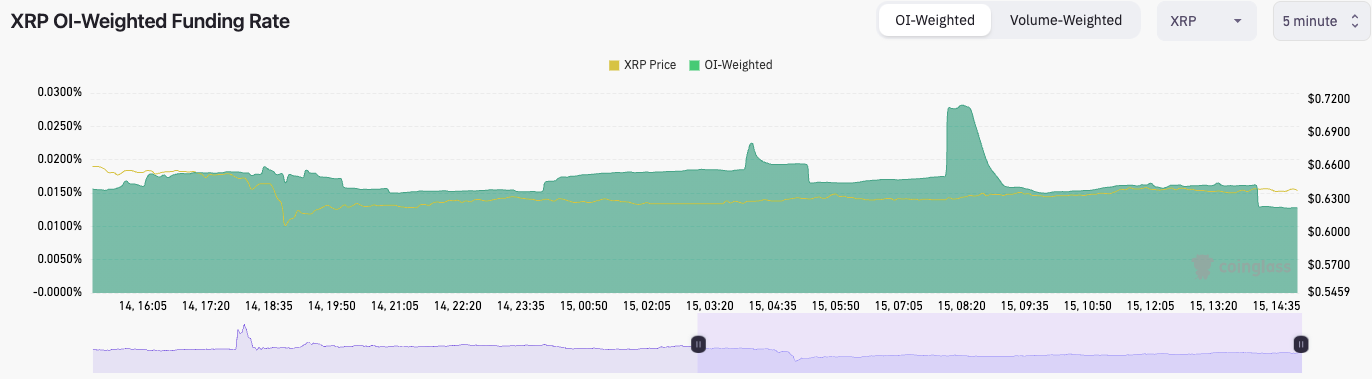The width and height of the screenshot is (1372, 379).
Task: Grab right range slider handle
Action: click(1300, 344)
